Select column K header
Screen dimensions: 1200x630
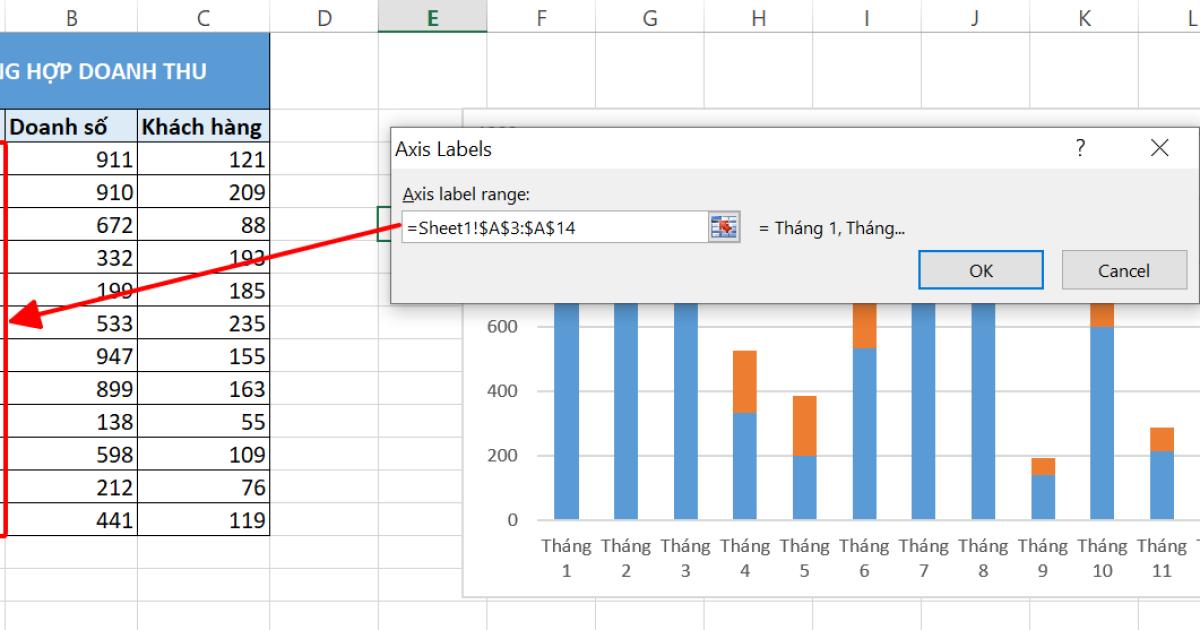pyautogui.click(x=1084, y=17)
